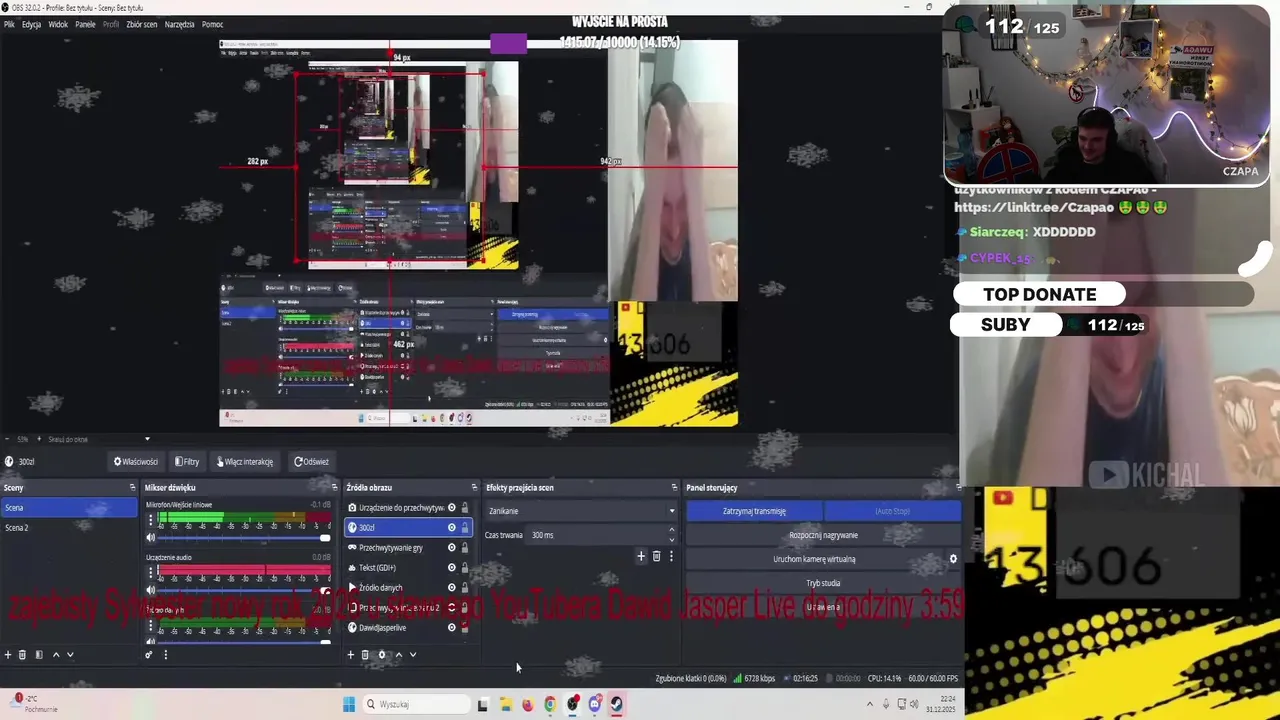Hide the Przechwytywanie gry source eye

coord(452,548)
